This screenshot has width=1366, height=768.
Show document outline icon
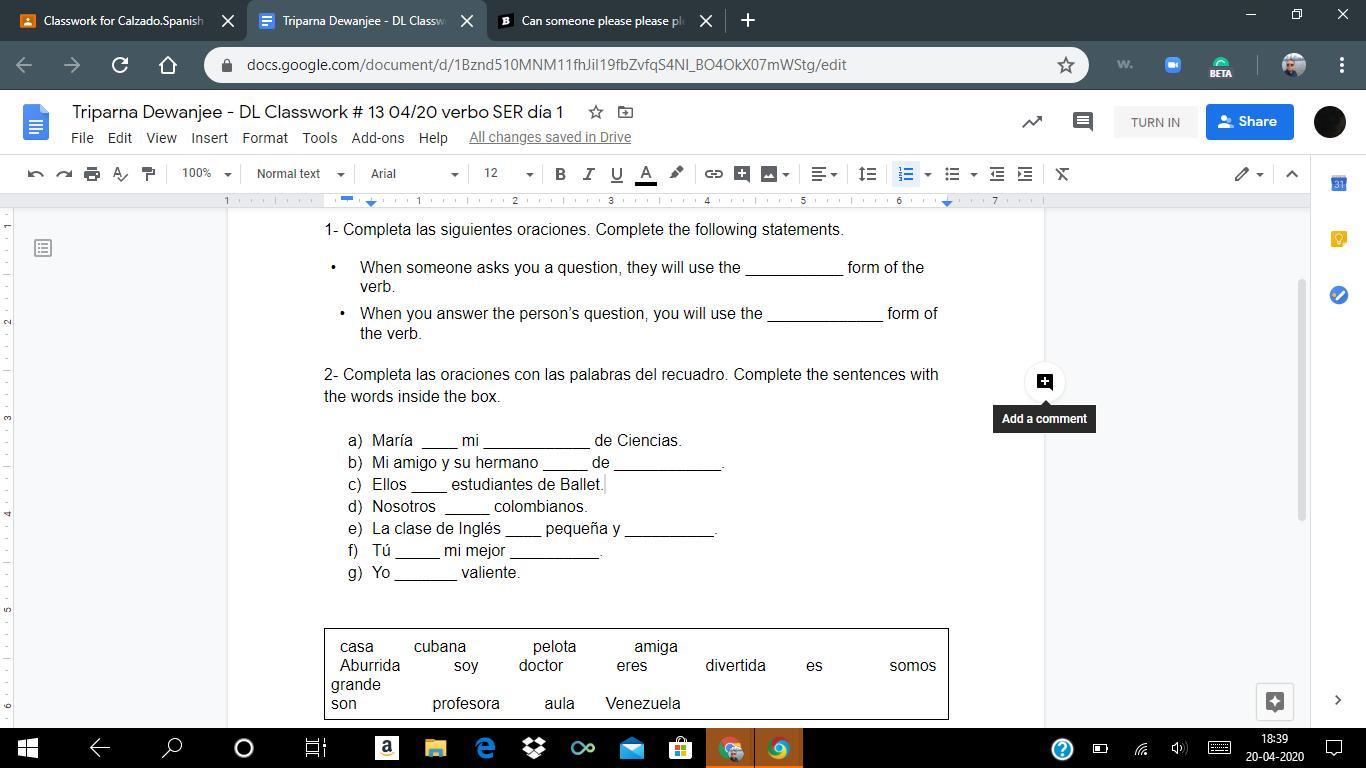[43, 247]
